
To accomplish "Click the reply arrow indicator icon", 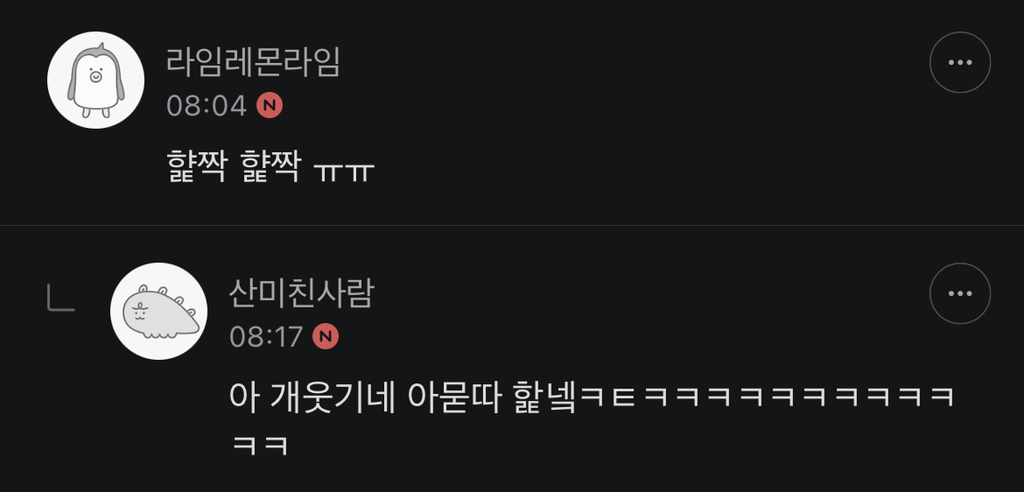I will click(x=61, y=298).
